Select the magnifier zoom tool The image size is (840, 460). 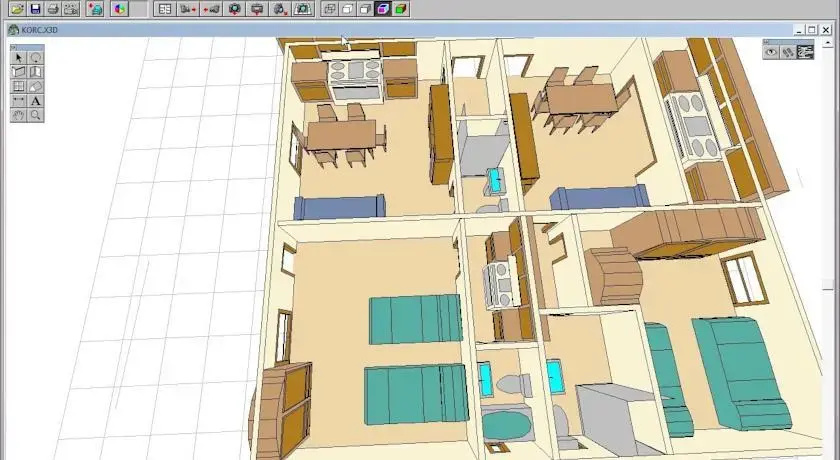(x=35, y=115)
